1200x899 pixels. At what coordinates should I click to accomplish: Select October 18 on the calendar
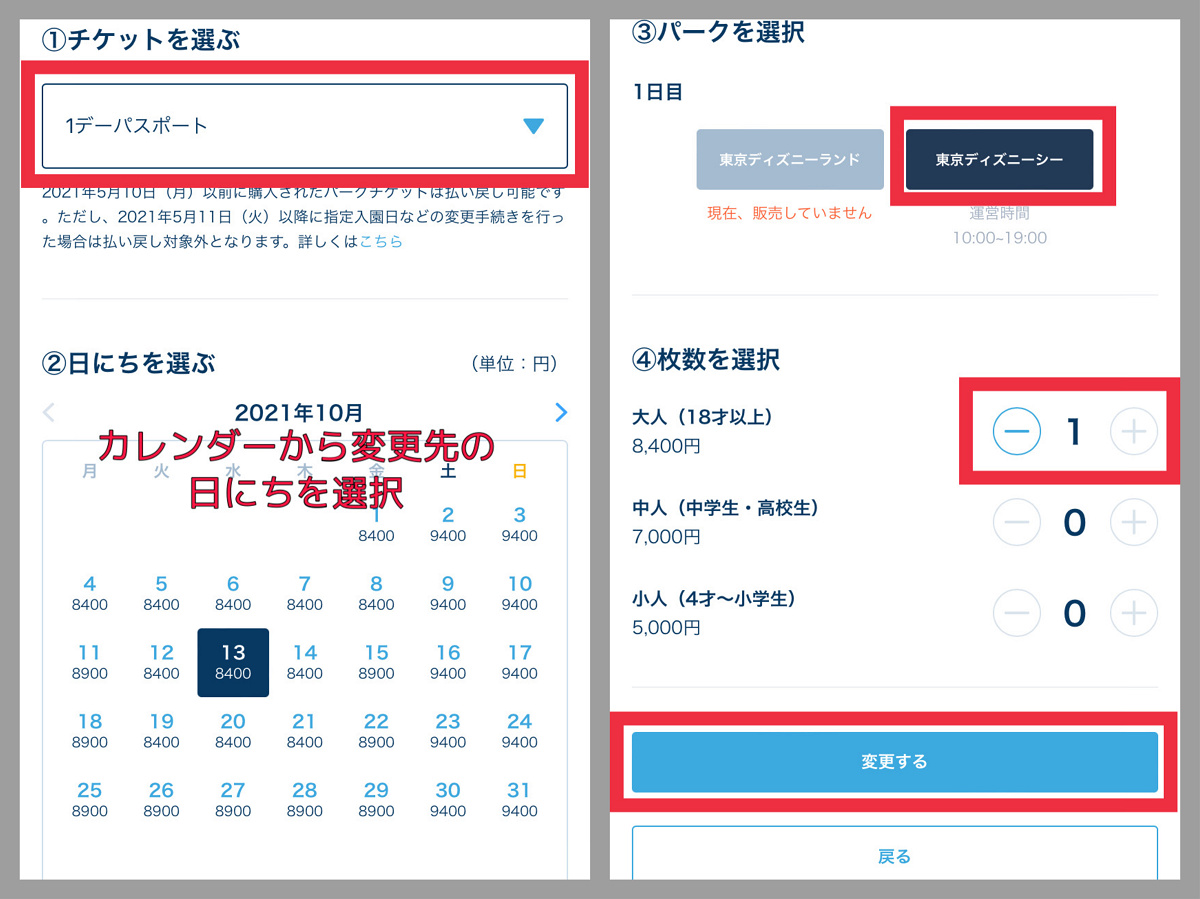[90, 731]
